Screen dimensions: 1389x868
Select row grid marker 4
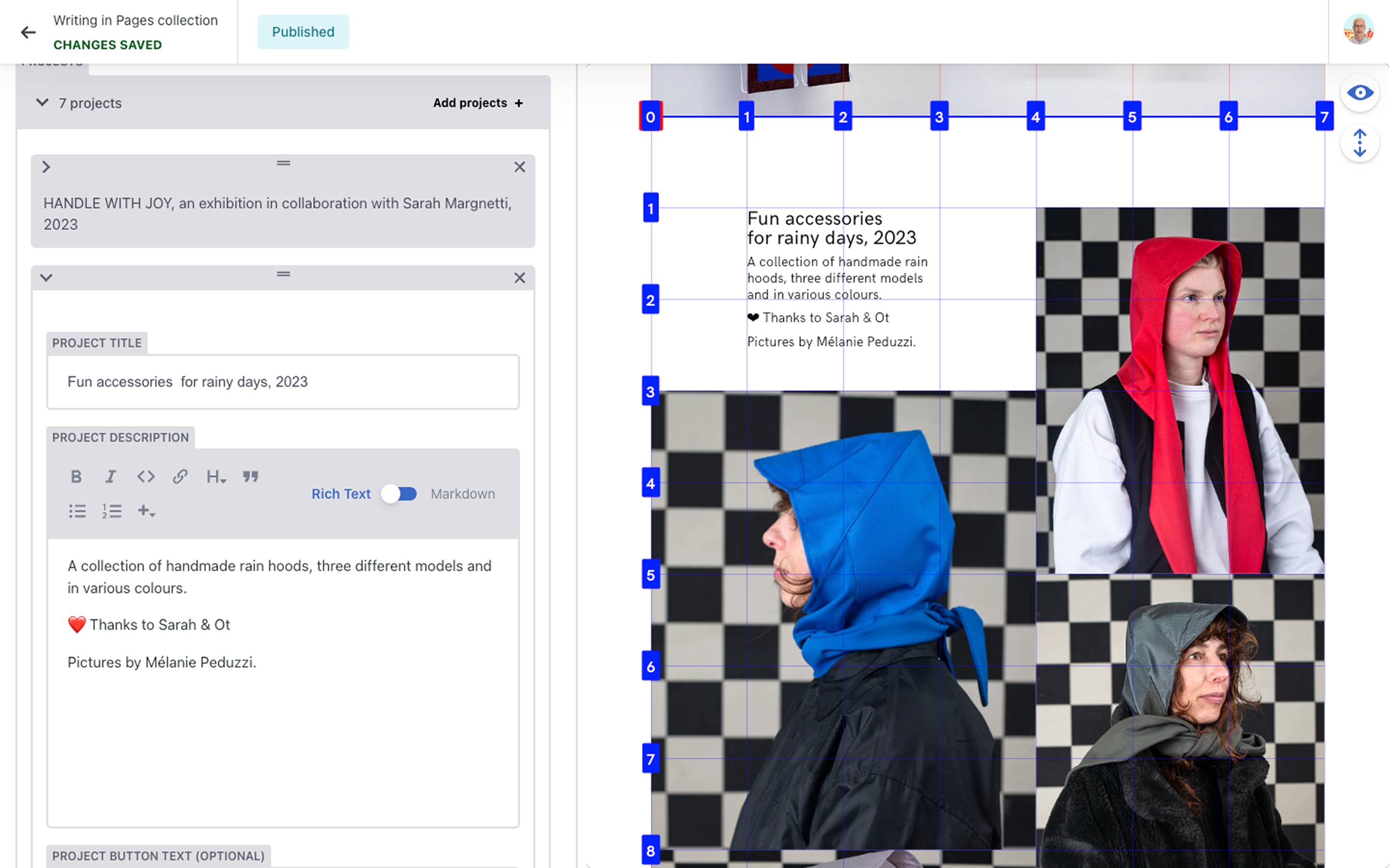pos(650,483)
